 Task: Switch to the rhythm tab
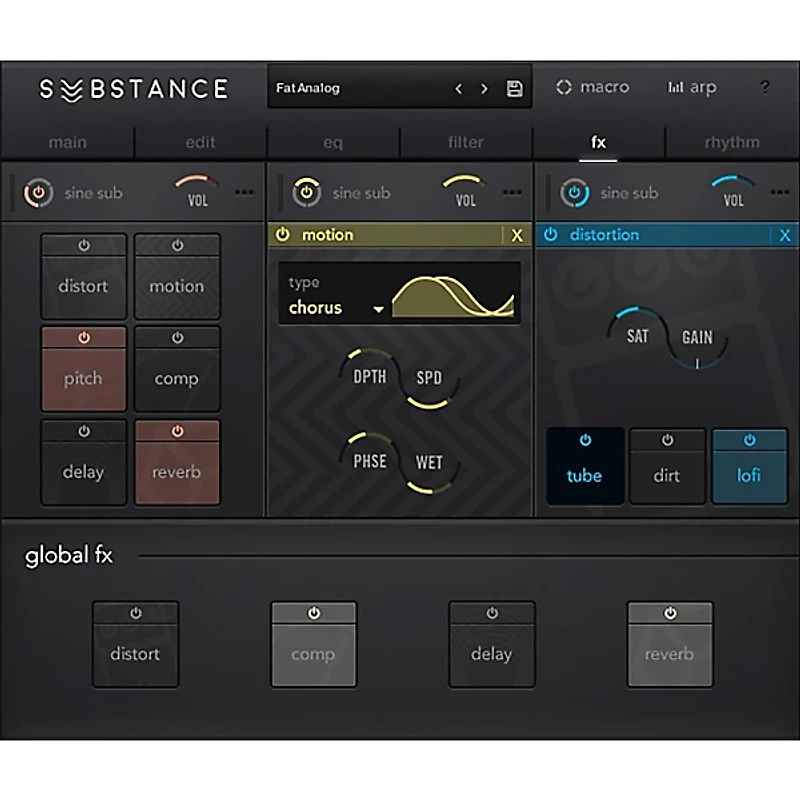tap(731, 142)
